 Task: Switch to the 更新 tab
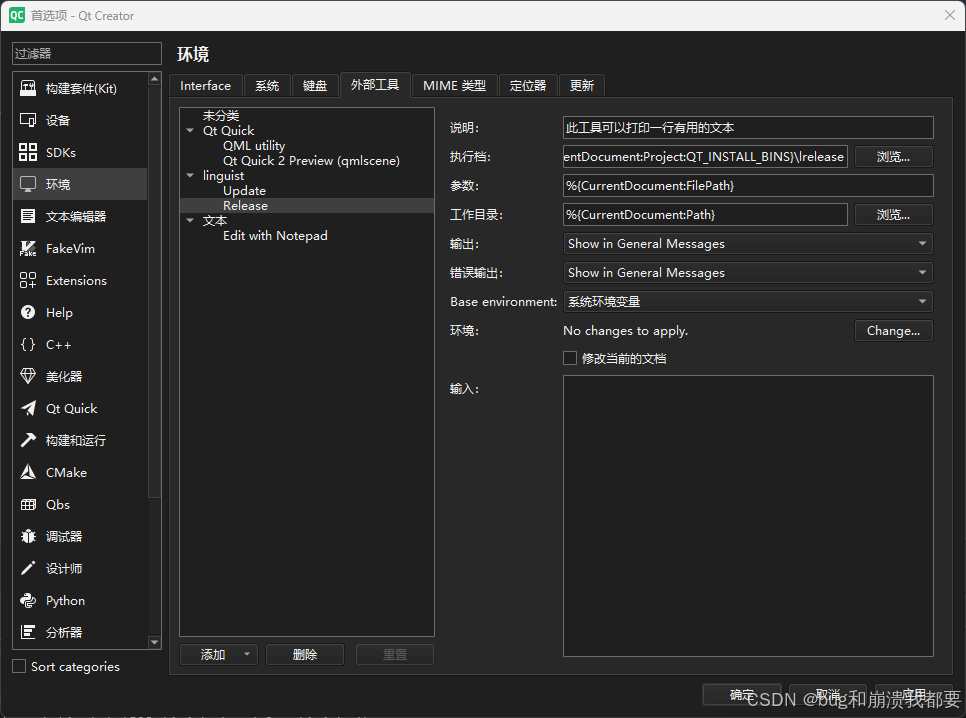click(582, 86)
